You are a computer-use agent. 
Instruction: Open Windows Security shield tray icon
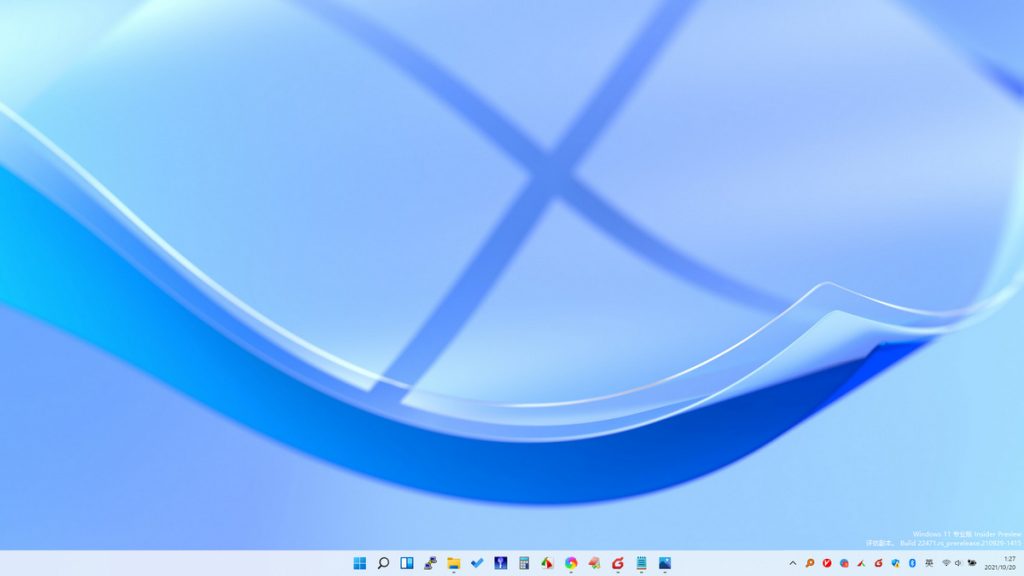(x=895, y=563)
